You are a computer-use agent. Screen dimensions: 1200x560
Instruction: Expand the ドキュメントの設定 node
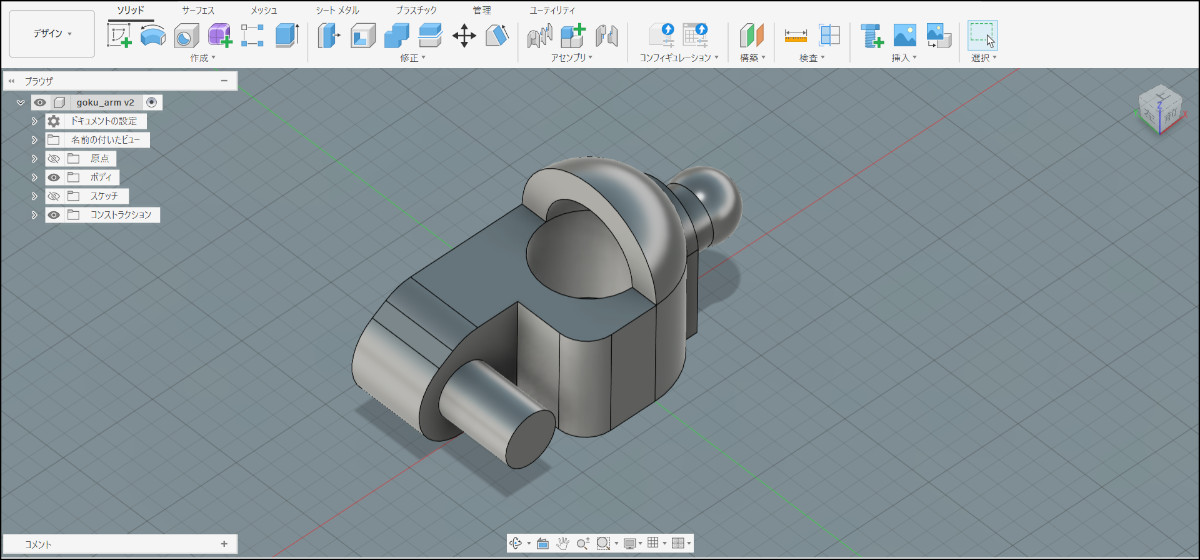tap(34, 121)
